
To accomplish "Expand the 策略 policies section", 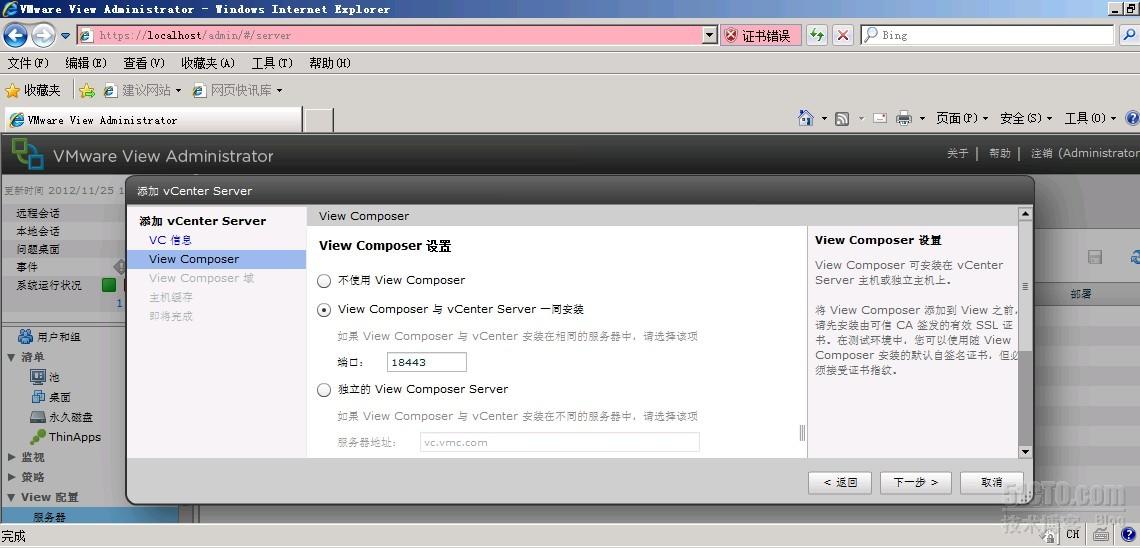I will [12, 478].
